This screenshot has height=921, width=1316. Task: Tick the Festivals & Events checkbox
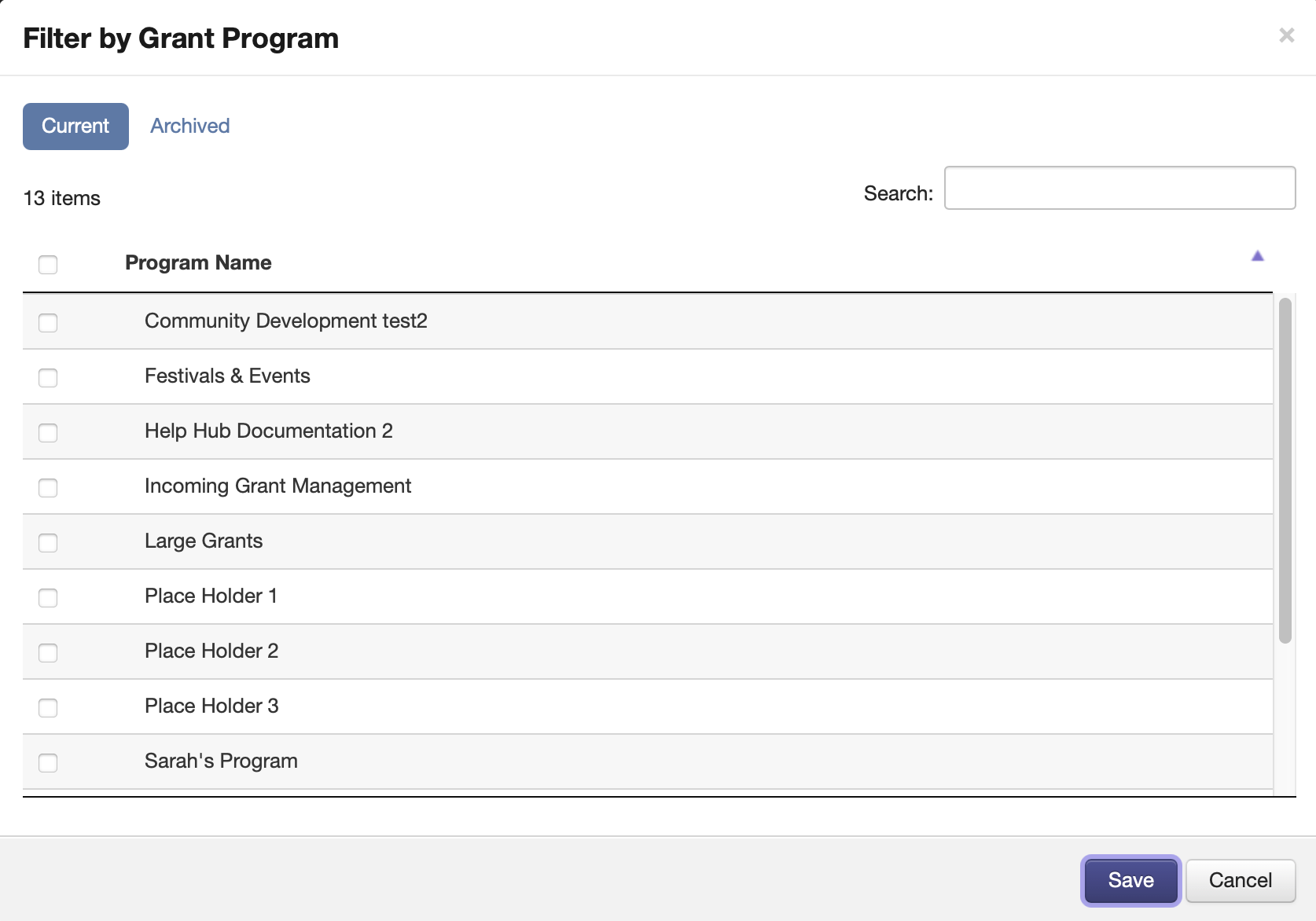[x=48, y=377]
